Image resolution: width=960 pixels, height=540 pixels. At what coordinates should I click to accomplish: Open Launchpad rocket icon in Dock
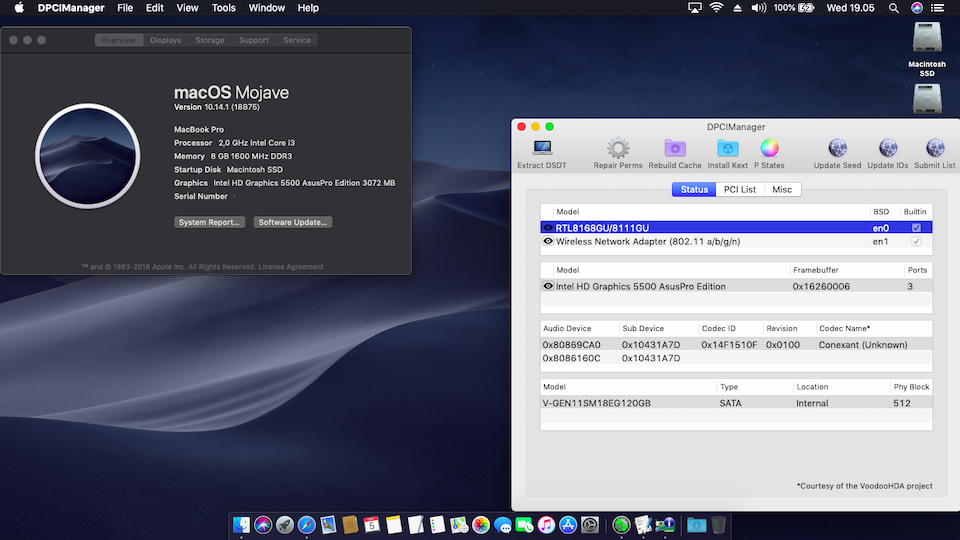[x=285, y=525]
